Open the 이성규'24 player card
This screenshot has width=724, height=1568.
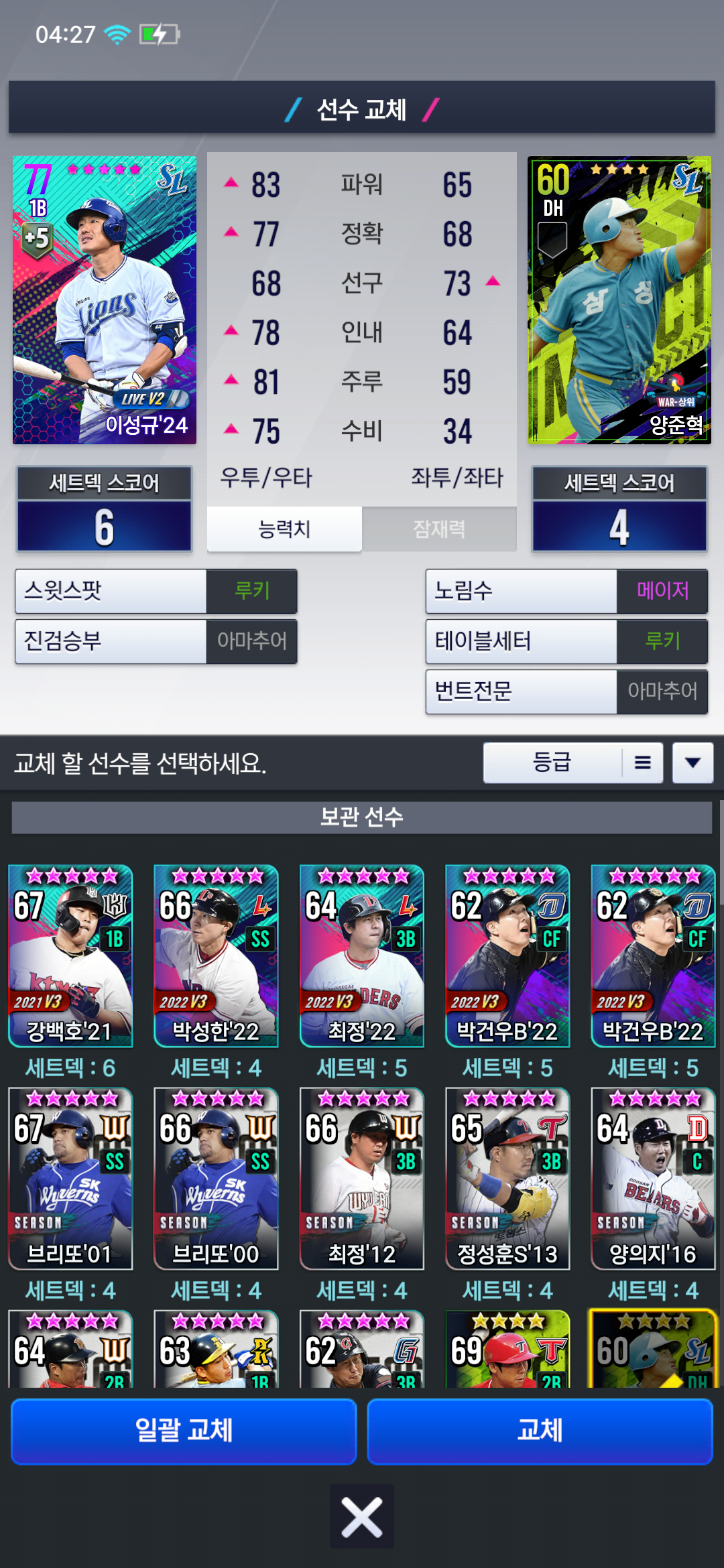coord(105,300)
